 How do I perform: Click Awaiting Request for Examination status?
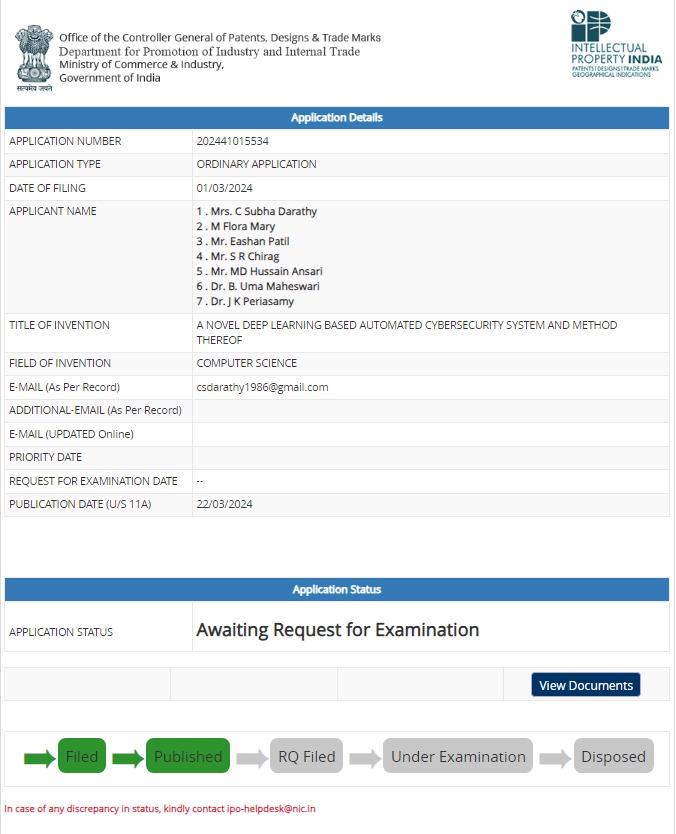pyautogui.click(x=338, y=630)
